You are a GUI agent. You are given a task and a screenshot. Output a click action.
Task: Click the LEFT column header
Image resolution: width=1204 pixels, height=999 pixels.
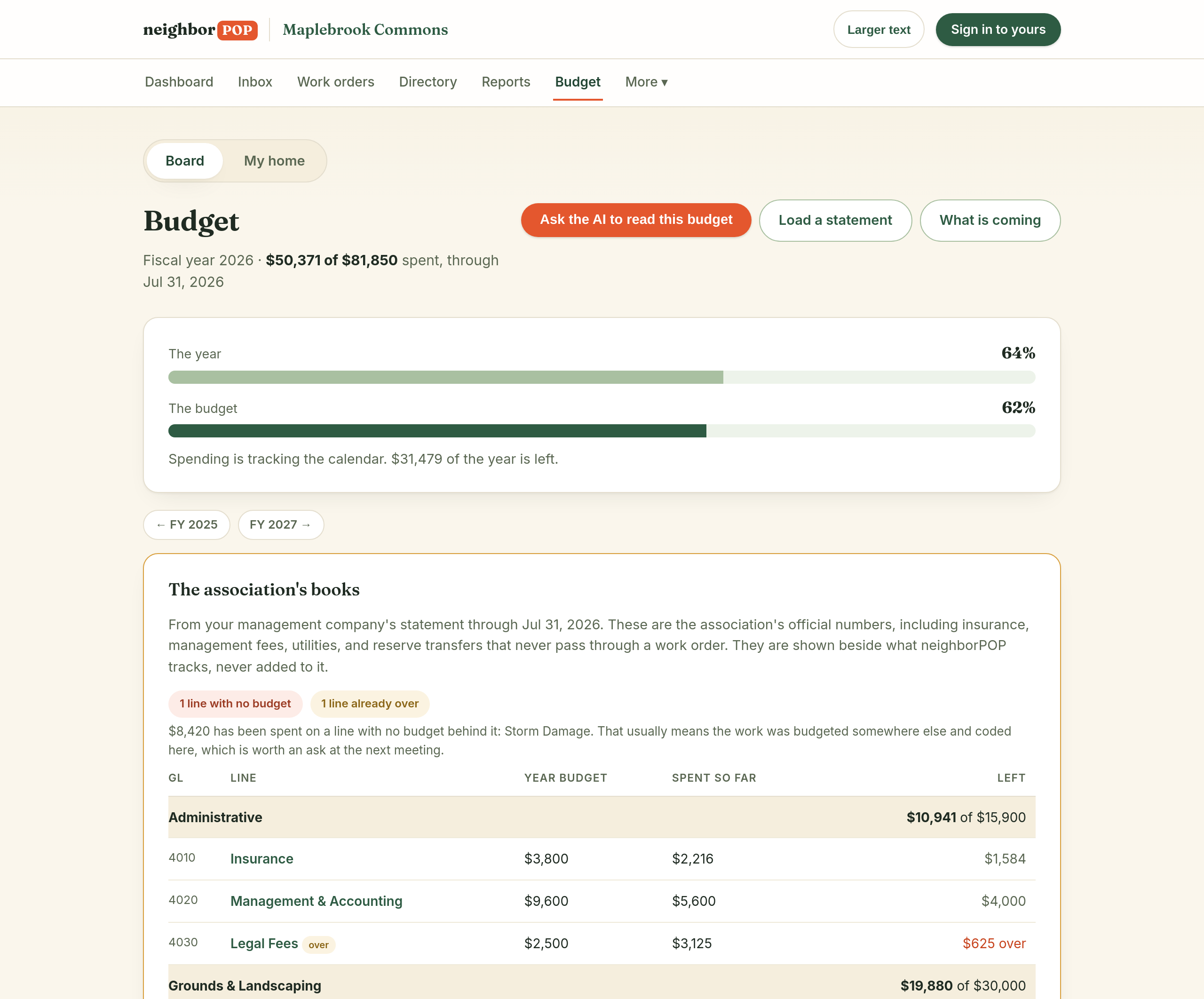(x=1011, y=777)
